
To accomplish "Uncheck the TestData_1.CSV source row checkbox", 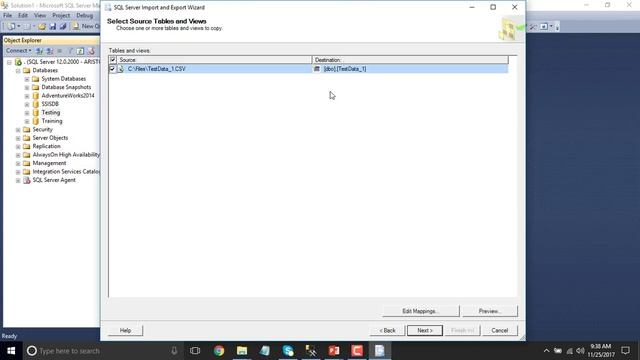I will [x=113, y=69].
